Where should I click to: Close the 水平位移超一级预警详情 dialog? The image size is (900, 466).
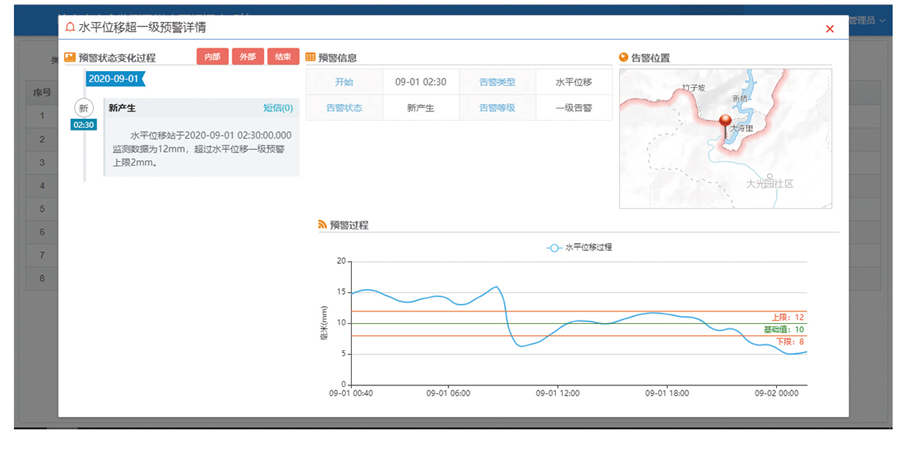(829, 29)
